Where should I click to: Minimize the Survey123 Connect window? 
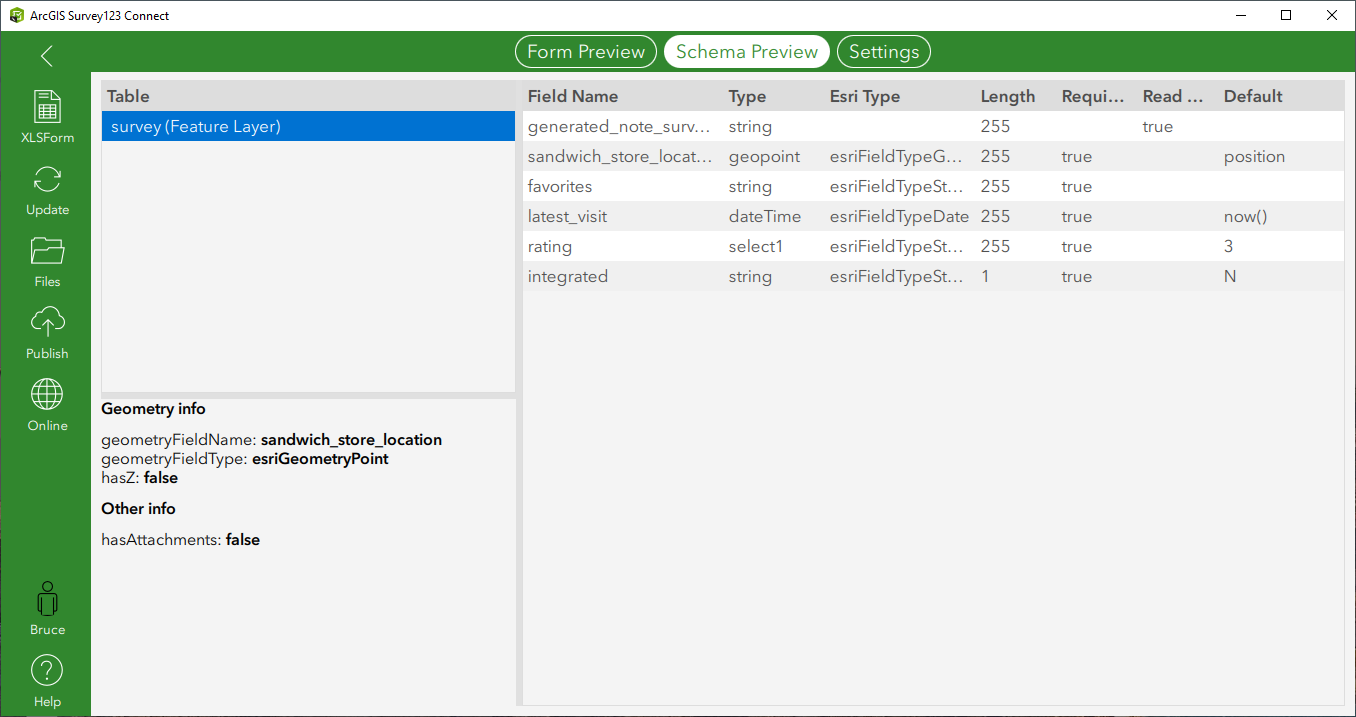1241,15
